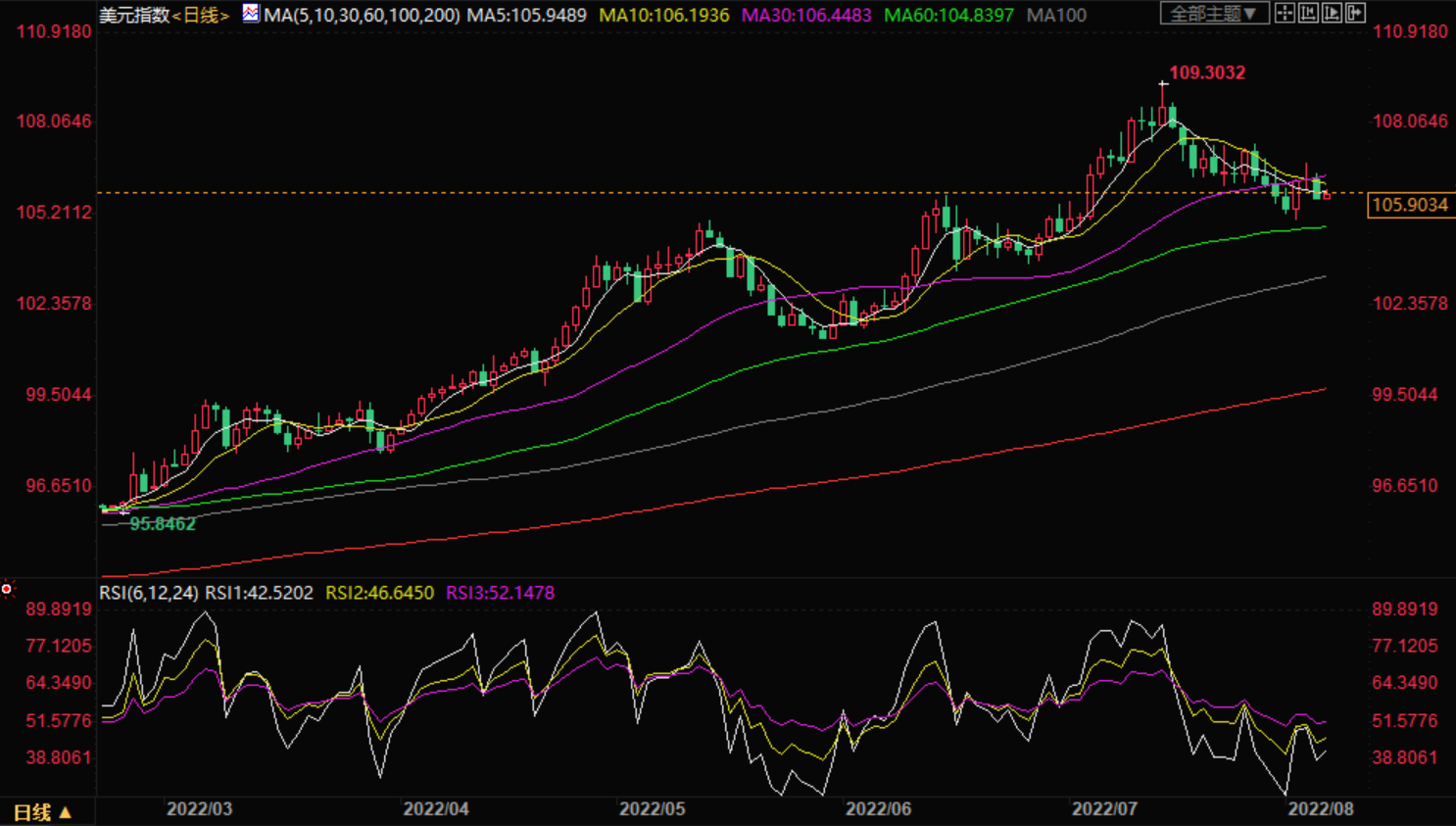Open the <日线> period selector in title
The width and height of the screenshot is (1456, 826).
(201, 15)
